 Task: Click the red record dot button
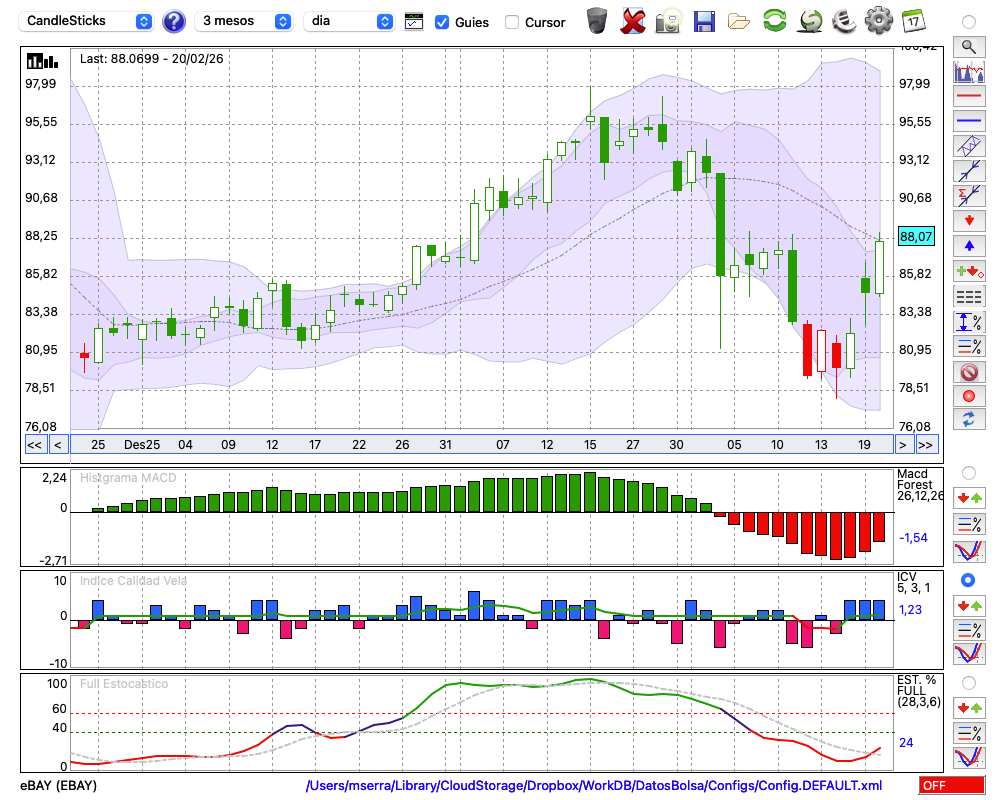pos(969,396)
